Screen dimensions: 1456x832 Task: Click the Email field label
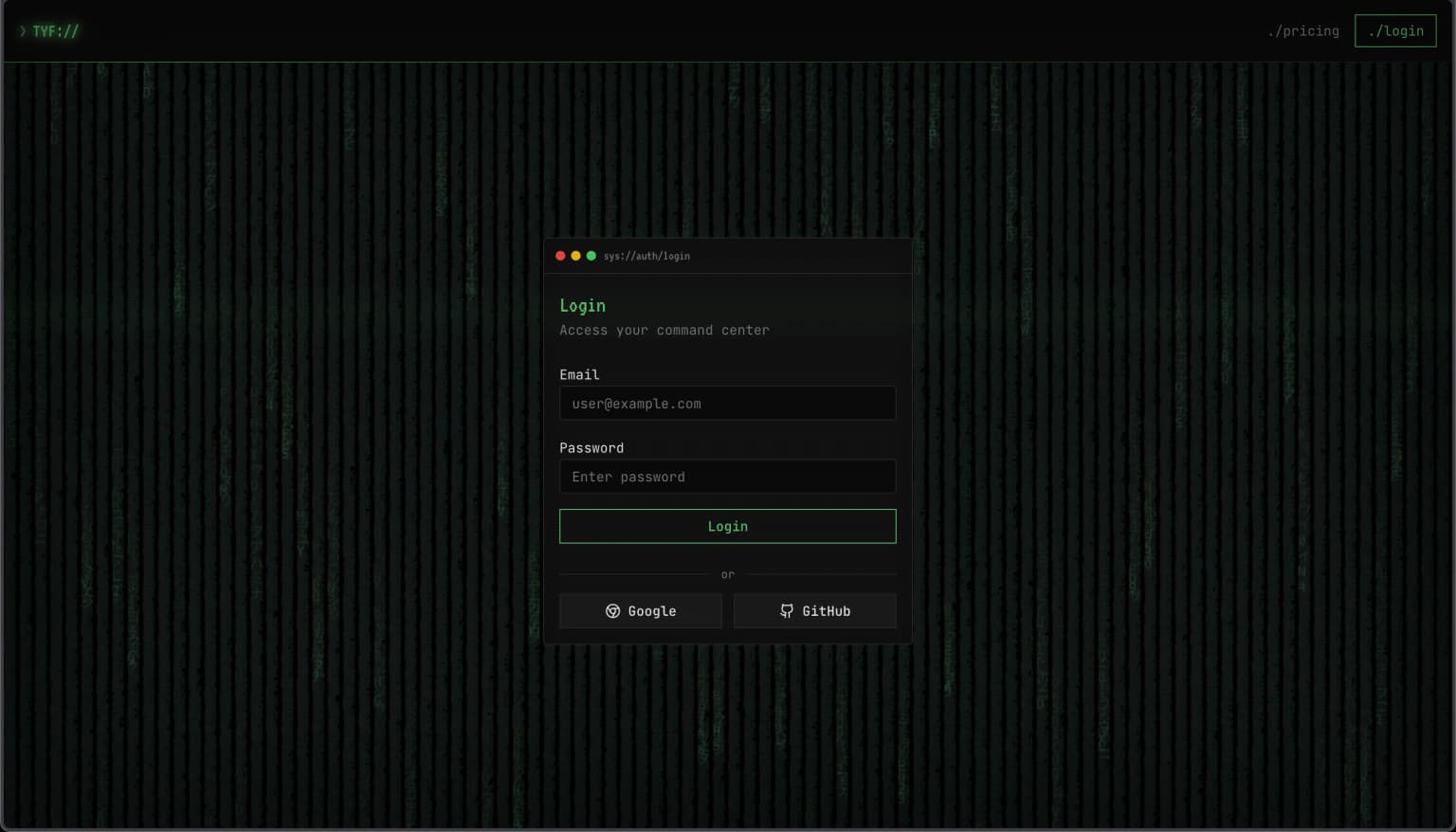coord(579,374)
